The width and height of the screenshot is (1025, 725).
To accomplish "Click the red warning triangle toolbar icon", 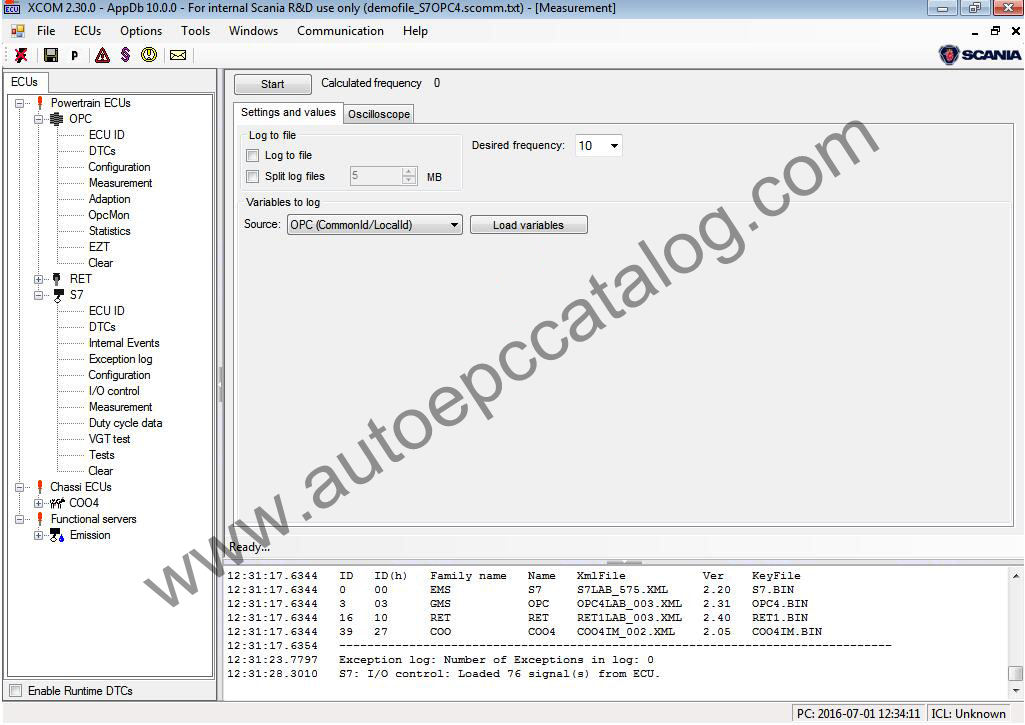I will click(x=102, y=55).
